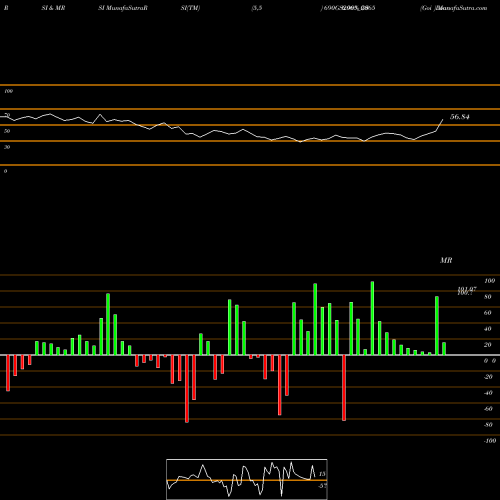Click the 30 level label on RSI panel
Image resolution: width=500 pixels, height=500 pixels.
(x=7, y=147)
